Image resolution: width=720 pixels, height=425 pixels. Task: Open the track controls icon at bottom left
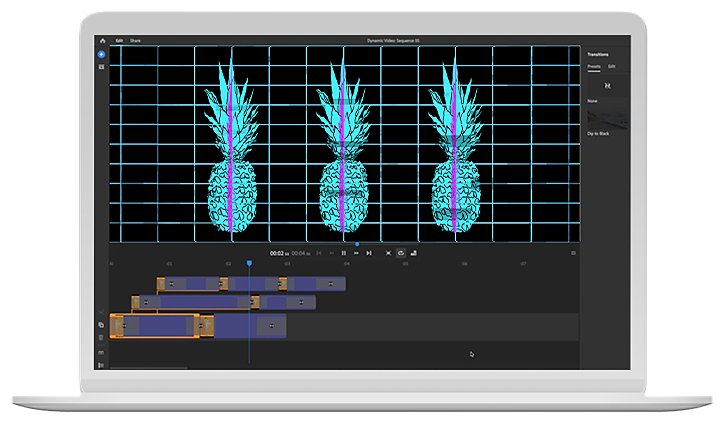(101, 365)
